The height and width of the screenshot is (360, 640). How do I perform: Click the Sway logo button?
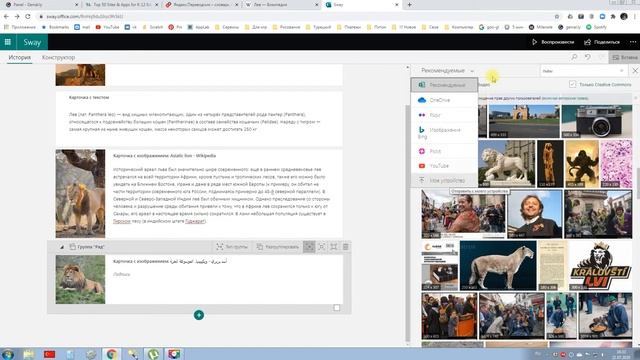click(32, 42)
